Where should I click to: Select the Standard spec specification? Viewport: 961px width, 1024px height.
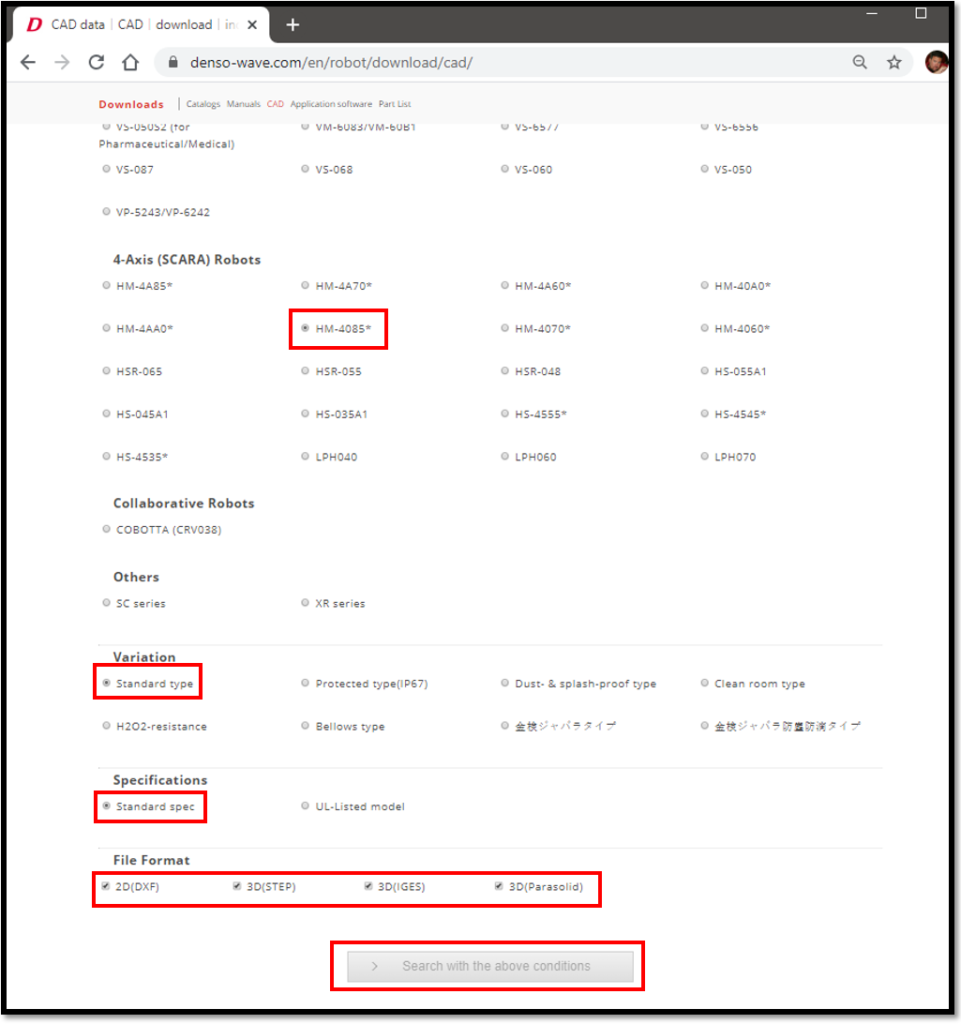point(106,806)
